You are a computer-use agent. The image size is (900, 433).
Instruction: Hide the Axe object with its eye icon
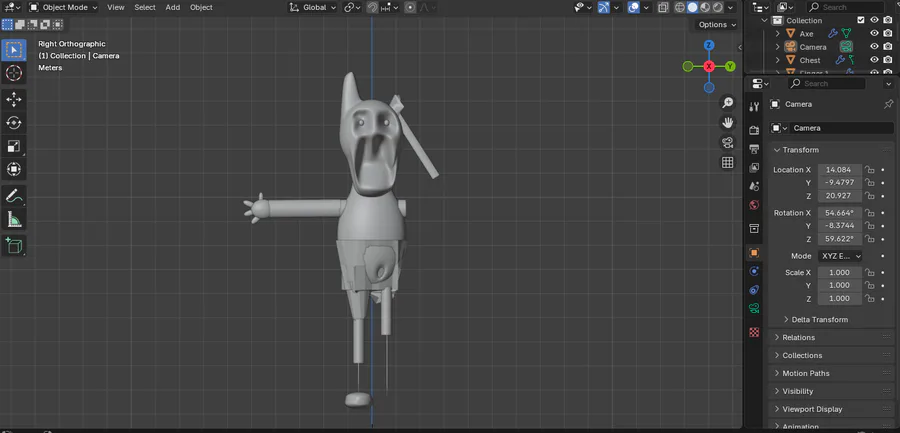[874, 33]
